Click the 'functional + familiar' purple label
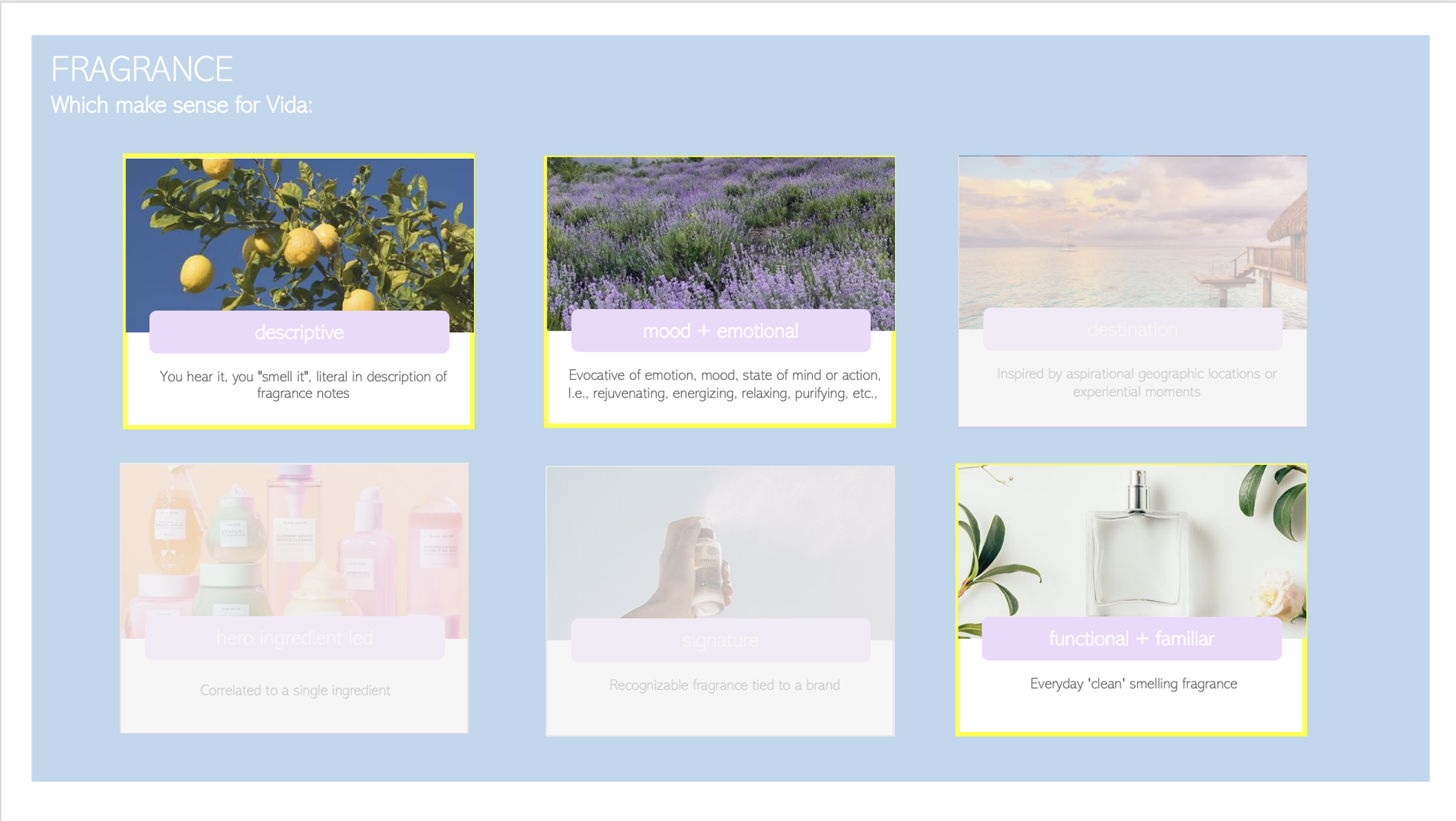The width and height of the screenshot is (1456, 821). 1132,639
